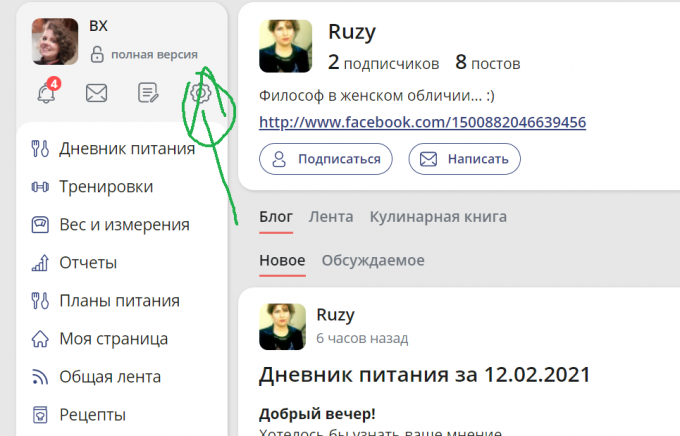Navigate to Моя страница
This screenshot has height=436, width=680.
pyautogui.click(x=113, y=339)
